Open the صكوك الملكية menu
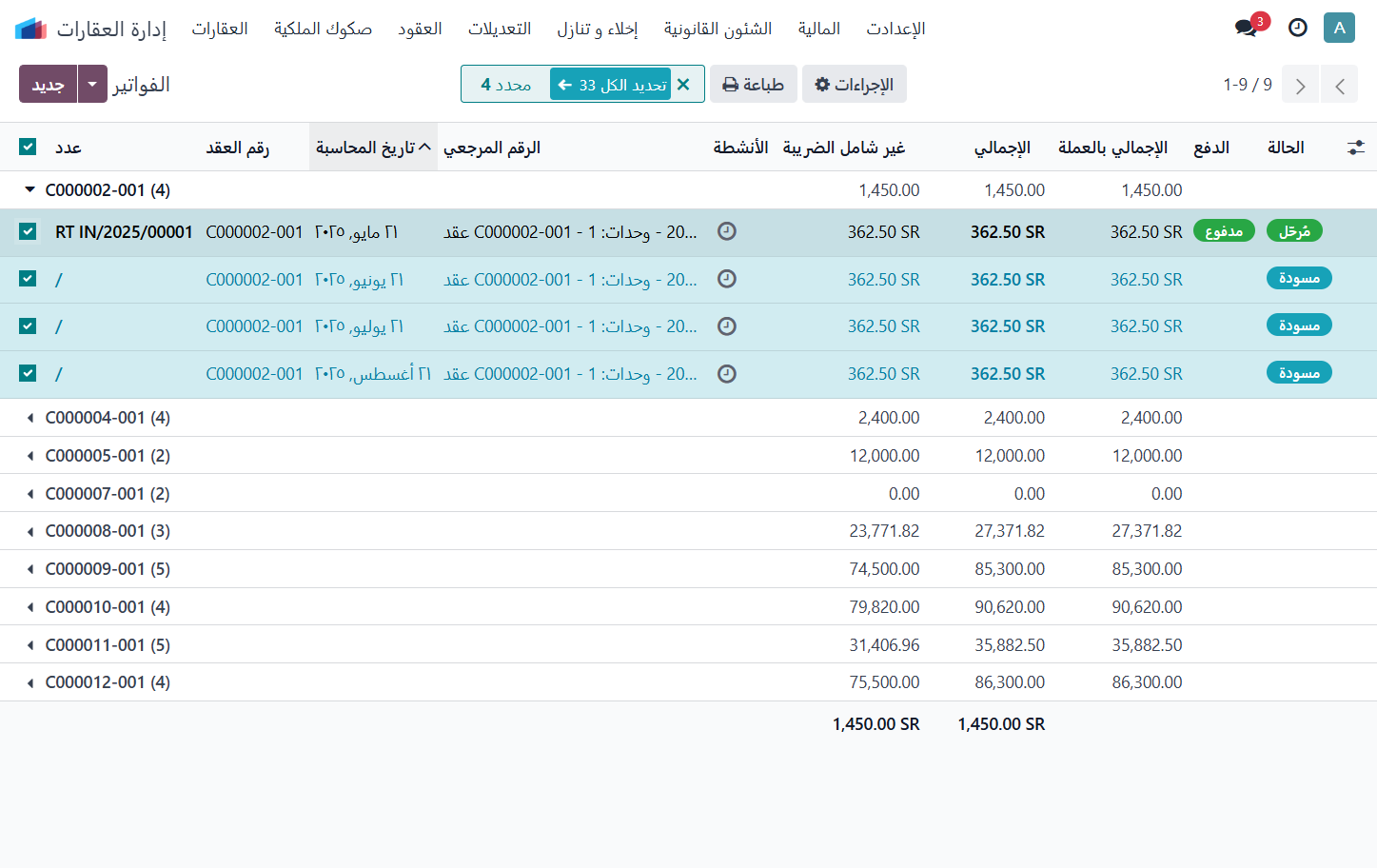The image size is (1377, 868). (x=323, y=29)
